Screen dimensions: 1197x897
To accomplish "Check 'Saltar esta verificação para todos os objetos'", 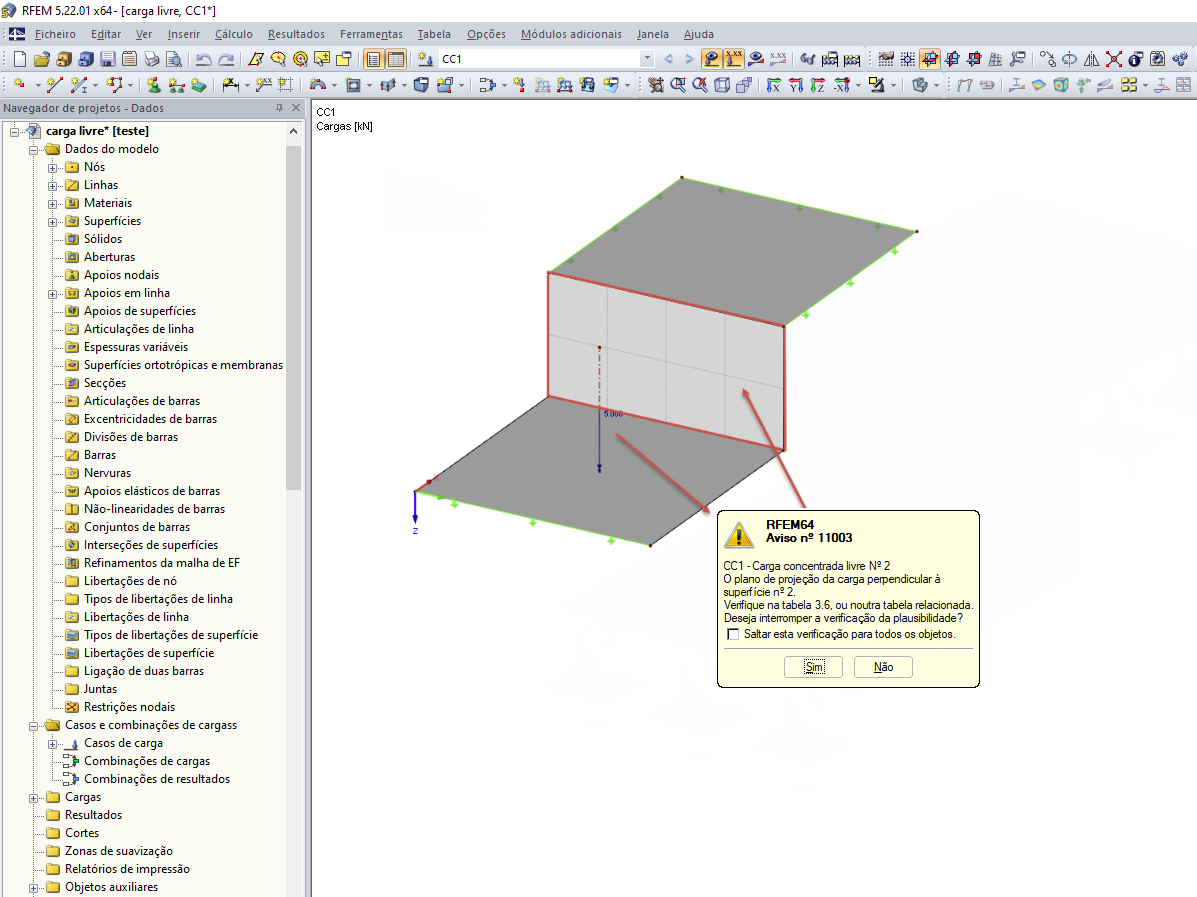I will point(734,634).
